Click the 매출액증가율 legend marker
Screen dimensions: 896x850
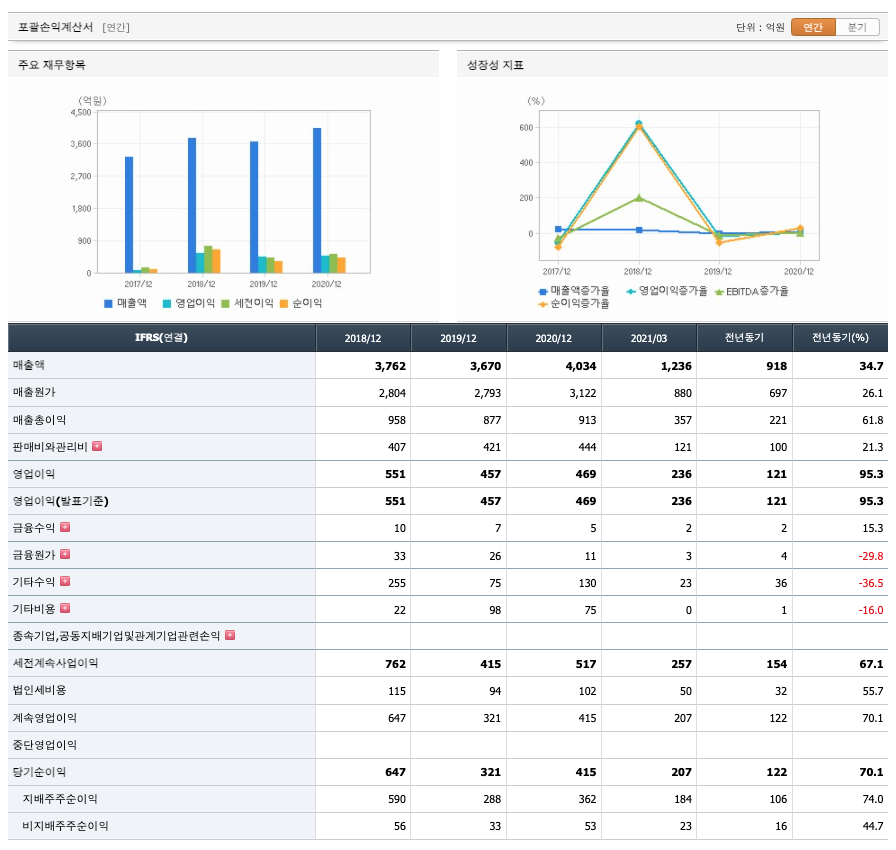(x=543, y=291)
